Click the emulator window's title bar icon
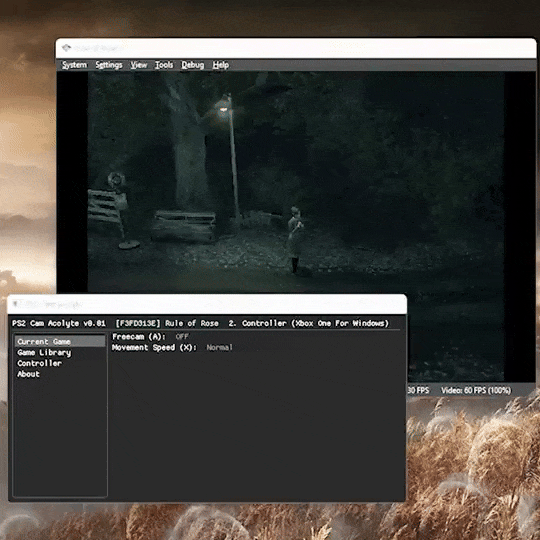The height and width of the screenshot is (540, 540). (66, 48)
